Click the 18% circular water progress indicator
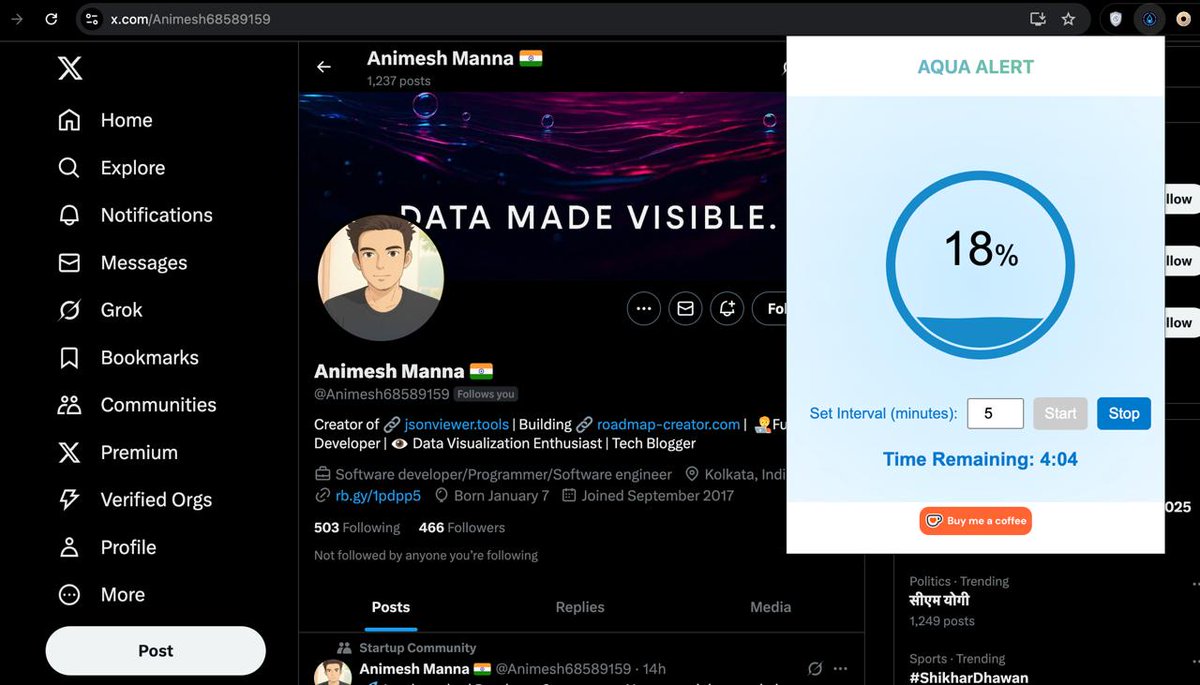1200x685 pixels. (980, 264)
